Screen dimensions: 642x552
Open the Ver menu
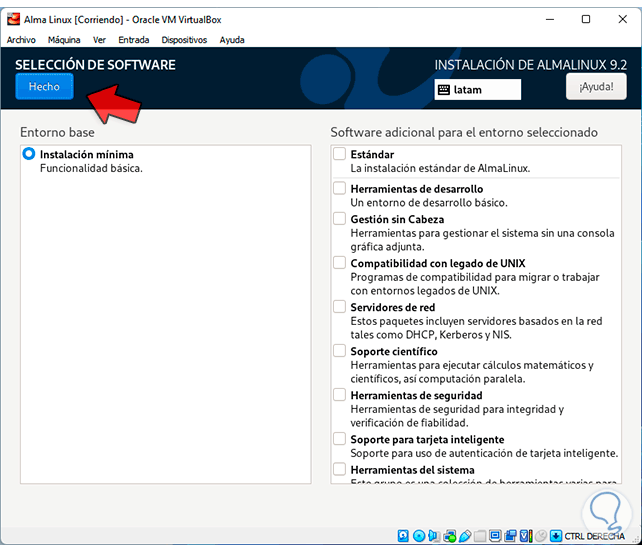[x=99, y=40]
